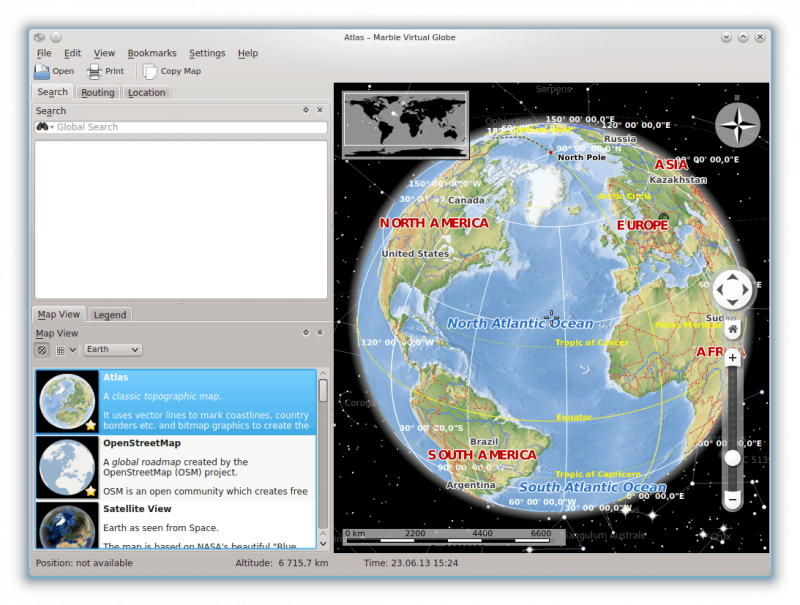800x605 pixels.
Task: Click the bottom scroll-down arrow of theme list
Action: pyautogui.click(x=323, y=544)
